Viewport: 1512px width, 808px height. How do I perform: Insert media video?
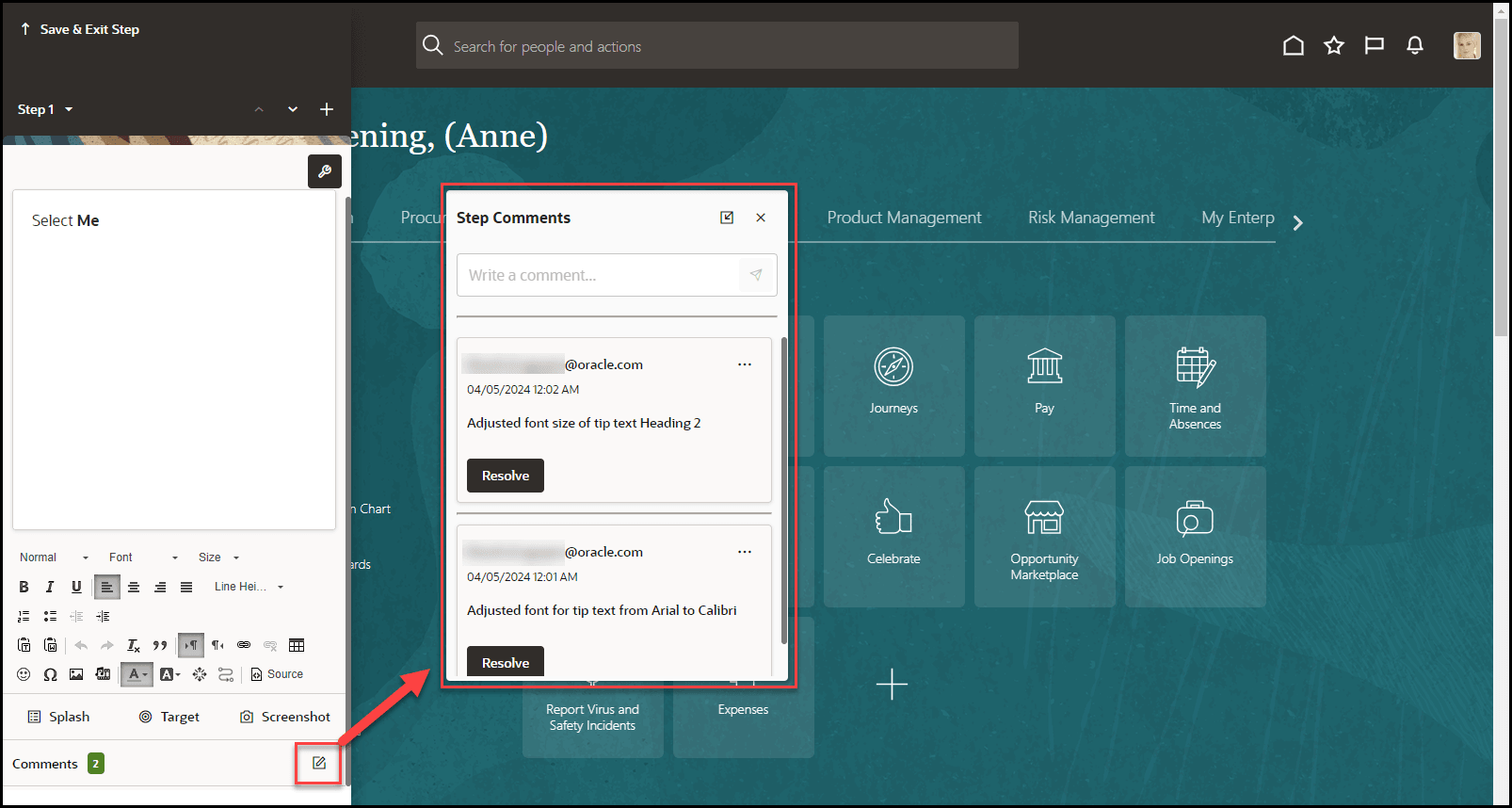click(103, 674)
